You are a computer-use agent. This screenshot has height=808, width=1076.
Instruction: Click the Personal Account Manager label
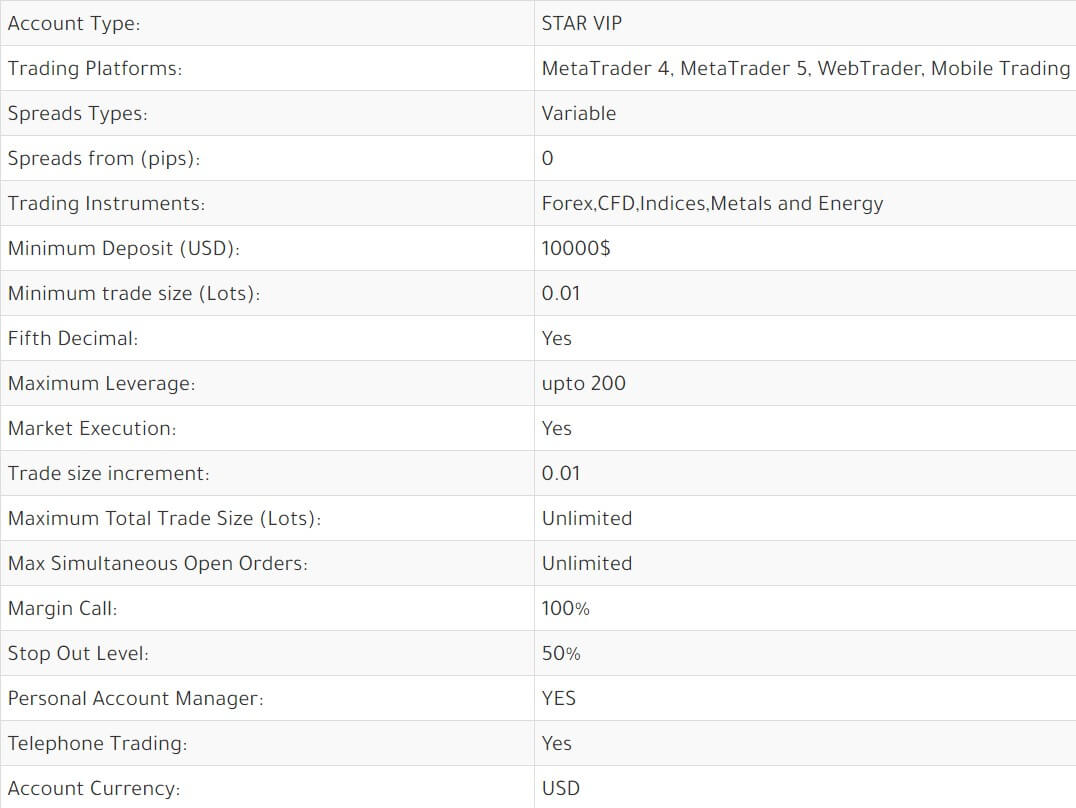coord(135,699)
